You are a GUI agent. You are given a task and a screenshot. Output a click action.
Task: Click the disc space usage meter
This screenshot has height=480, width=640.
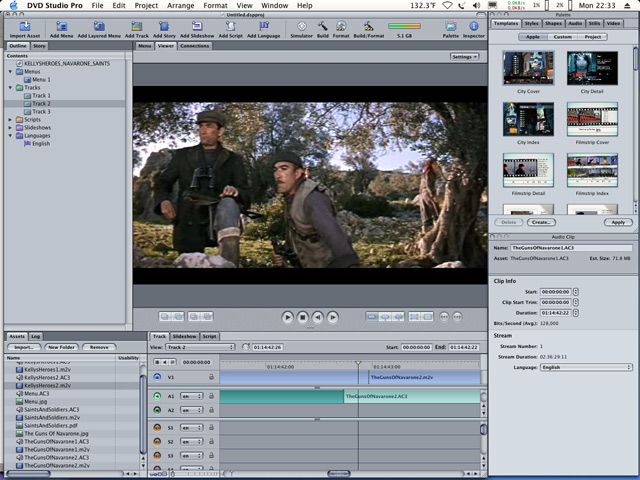pyautogui.click(x=404, y=26)
